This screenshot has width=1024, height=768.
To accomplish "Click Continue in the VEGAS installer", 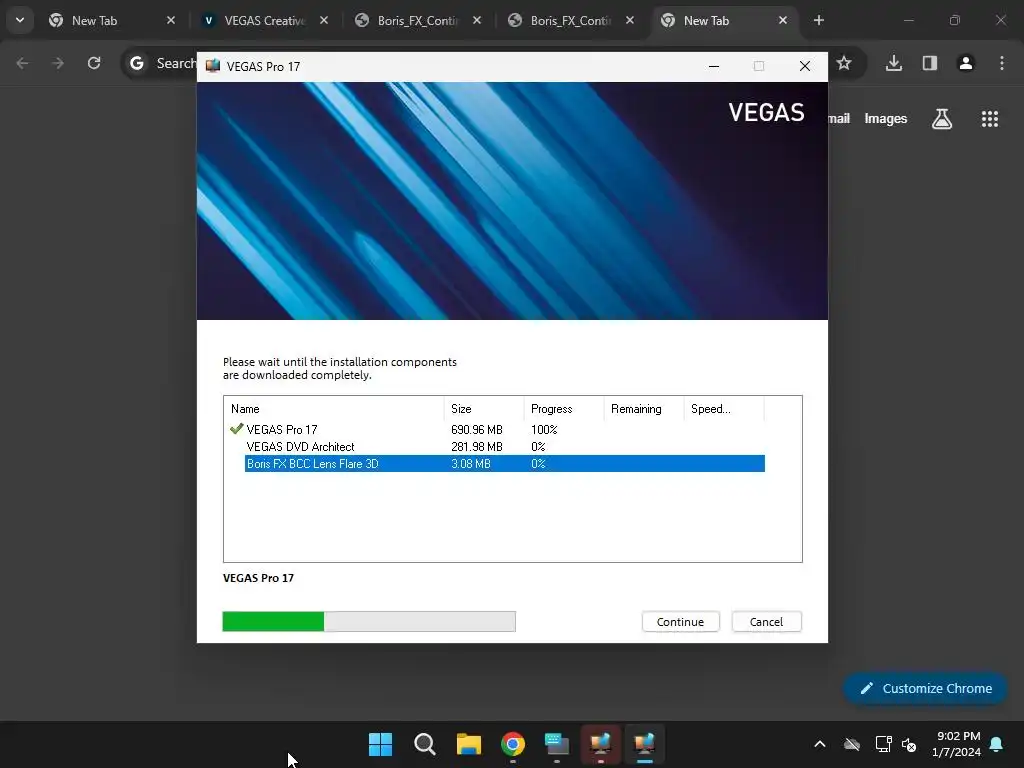I will tap(680, 622).
